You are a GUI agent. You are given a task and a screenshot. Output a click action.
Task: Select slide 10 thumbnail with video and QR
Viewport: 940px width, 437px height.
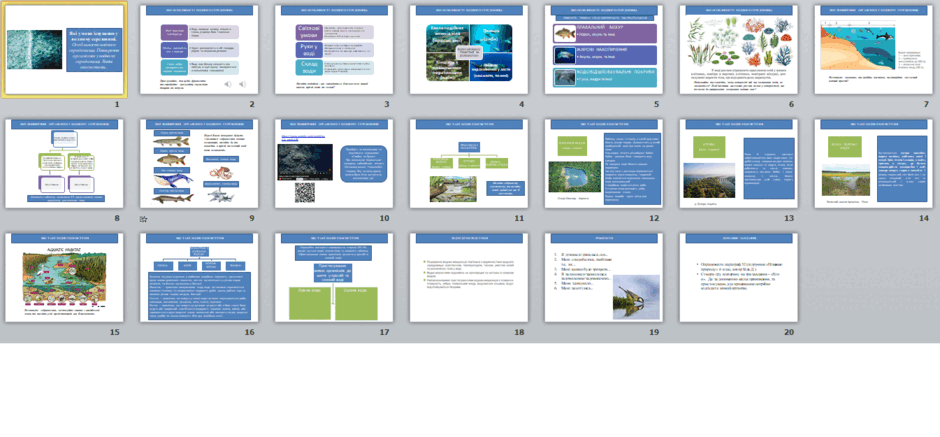point(334,164)
